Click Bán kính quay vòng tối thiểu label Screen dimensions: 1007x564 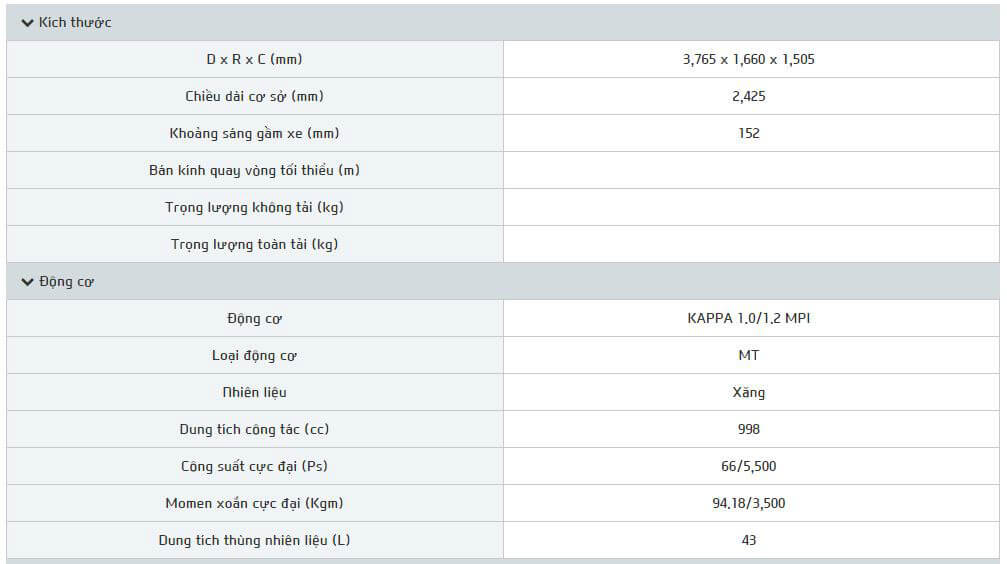[254, 170]
